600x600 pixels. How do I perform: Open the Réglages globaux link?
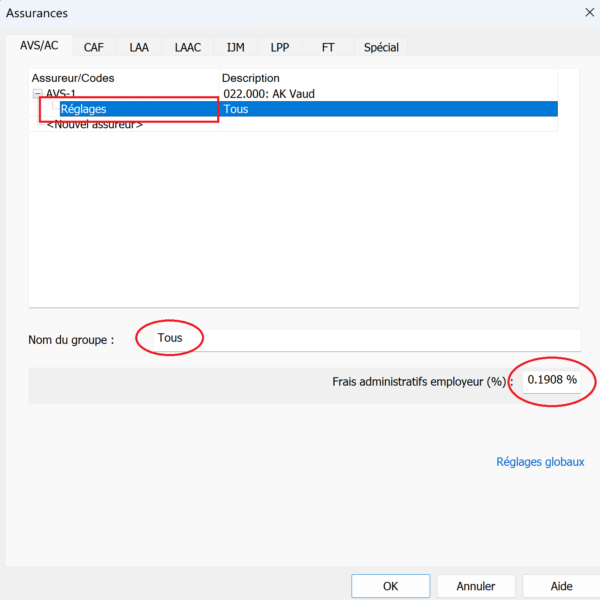click(540, 462)
